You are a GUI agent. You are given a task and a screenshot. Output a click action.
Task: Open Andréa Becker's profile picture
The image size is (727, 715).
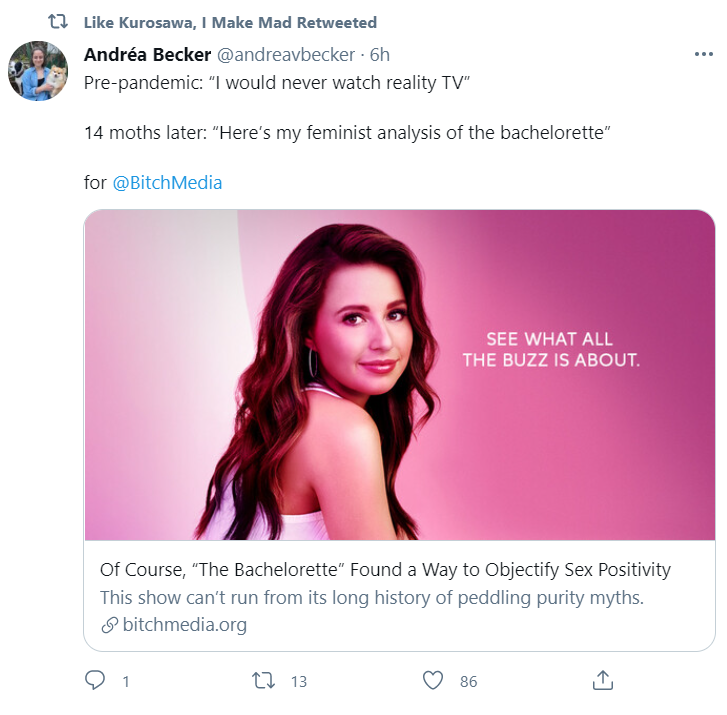38,70
